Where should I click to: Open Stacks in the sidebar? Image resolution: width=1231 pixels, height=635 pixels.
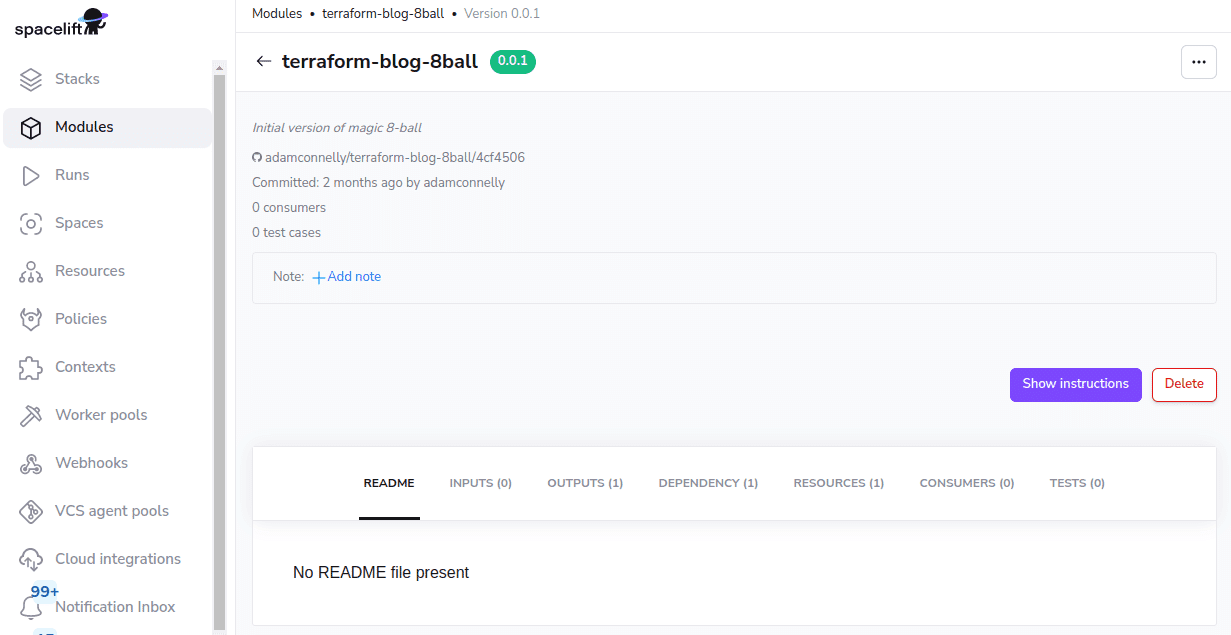pos(77,79)
